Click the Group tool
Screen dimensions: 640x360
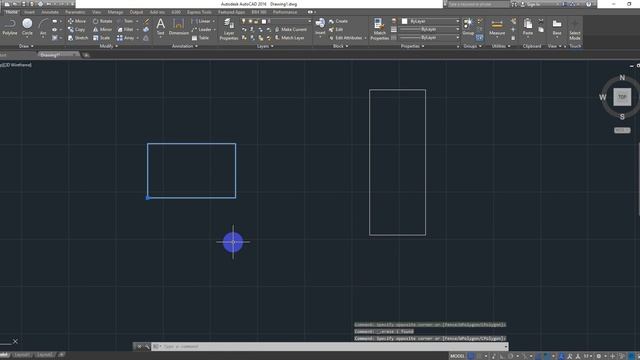tap(468, 27)
